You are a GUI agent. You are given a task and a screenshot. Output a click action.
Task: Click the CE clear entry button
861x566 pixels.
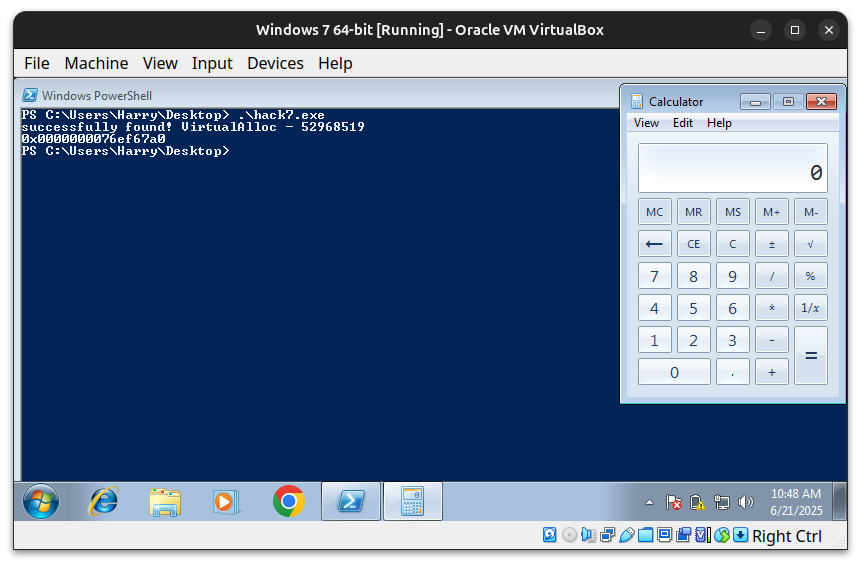(694, 244)
